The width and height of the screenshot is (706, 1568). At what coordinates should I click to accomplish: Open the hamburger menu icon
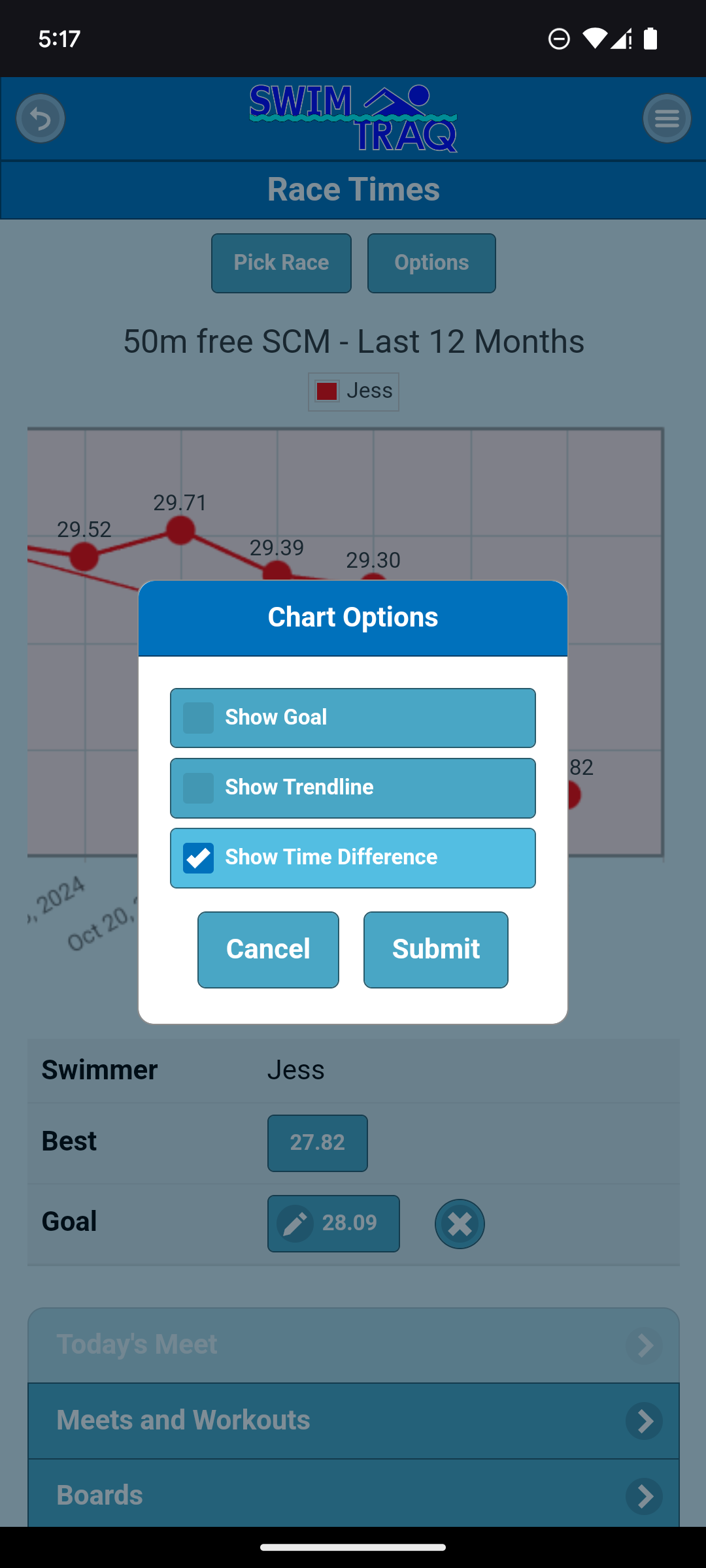point(667,119)
